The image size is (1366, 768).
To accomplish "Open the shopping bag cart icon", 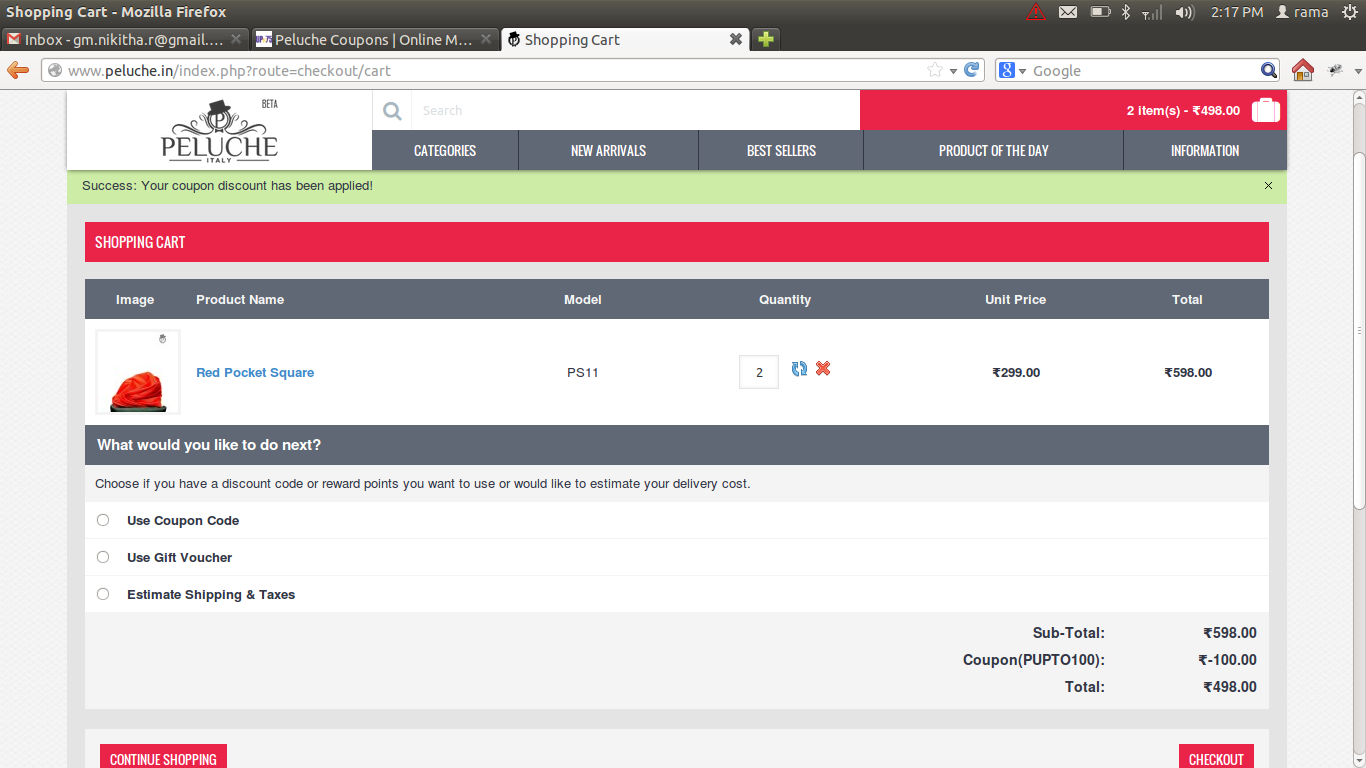I will pos(1265,111).
